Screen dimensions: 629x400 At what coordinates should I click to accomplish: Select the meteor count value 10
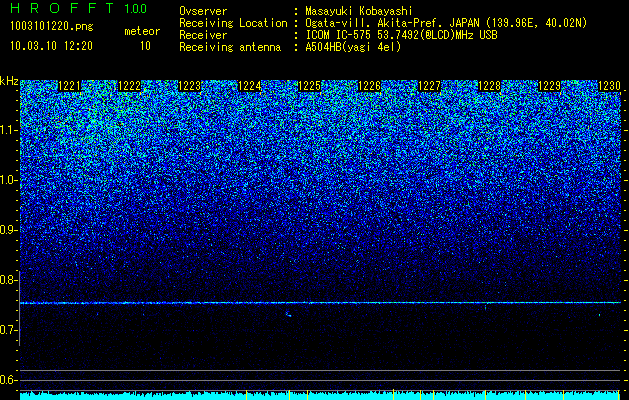point(145,46)
